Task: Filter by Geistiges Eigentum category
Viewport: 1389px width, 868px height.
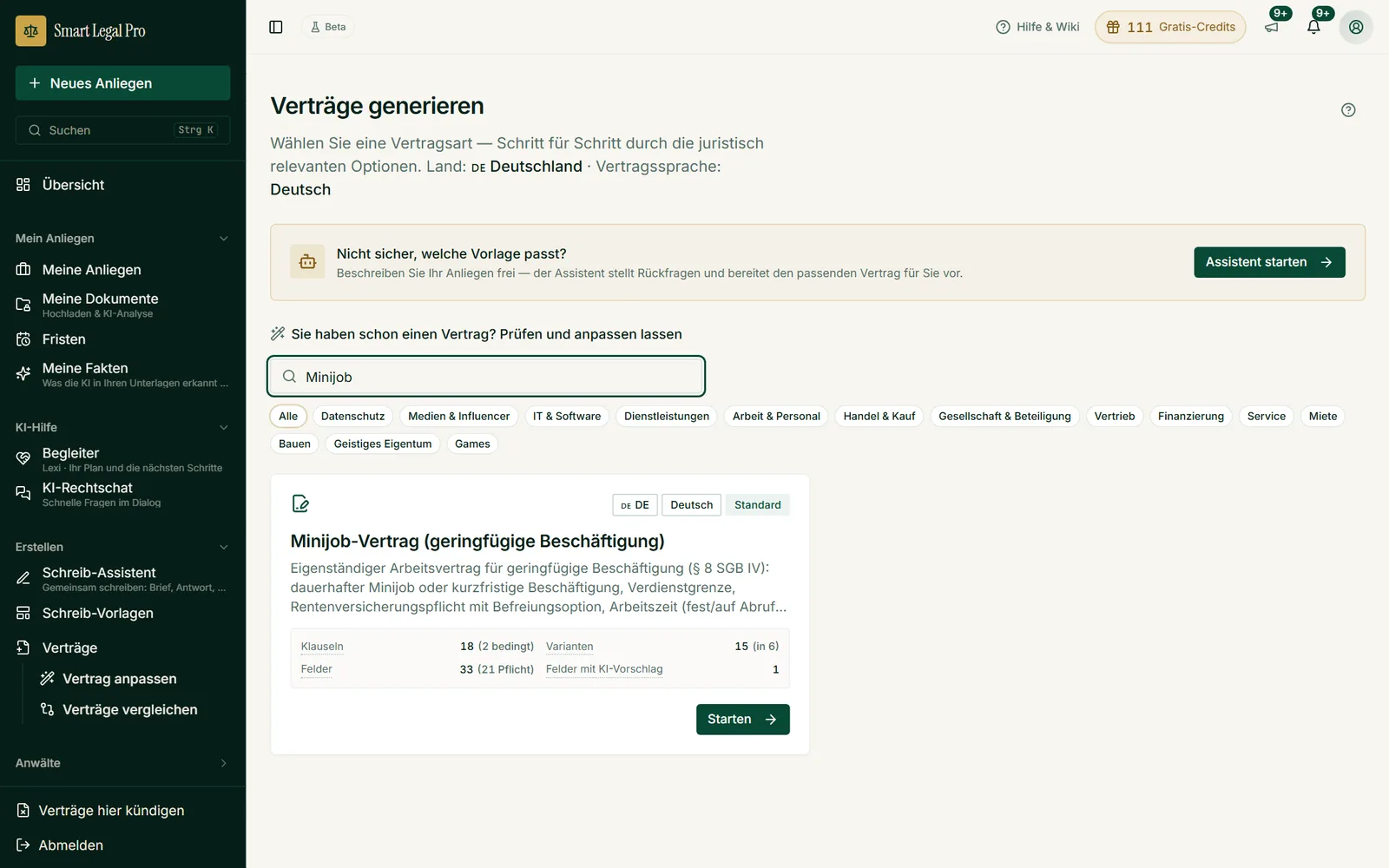Action: (x=383, y=444)
